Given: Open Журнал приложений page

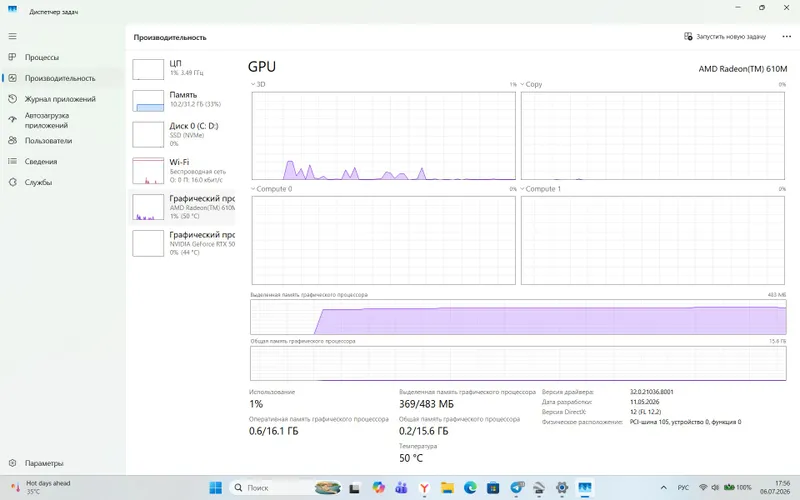Looking at the screenshot, I should coord(62,99).
